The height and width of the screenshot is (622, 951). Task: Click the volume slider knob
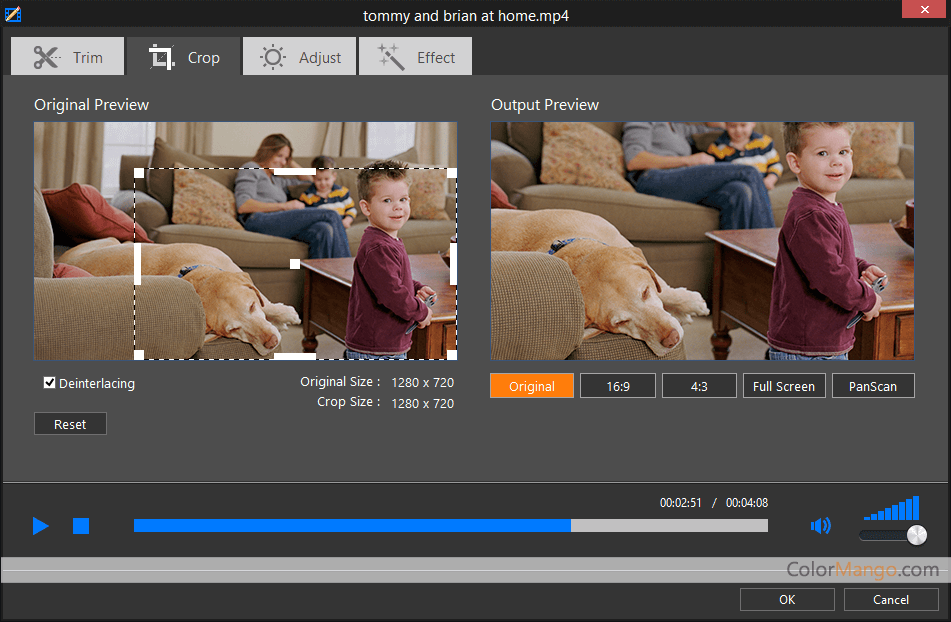click(x=916, y=535)
